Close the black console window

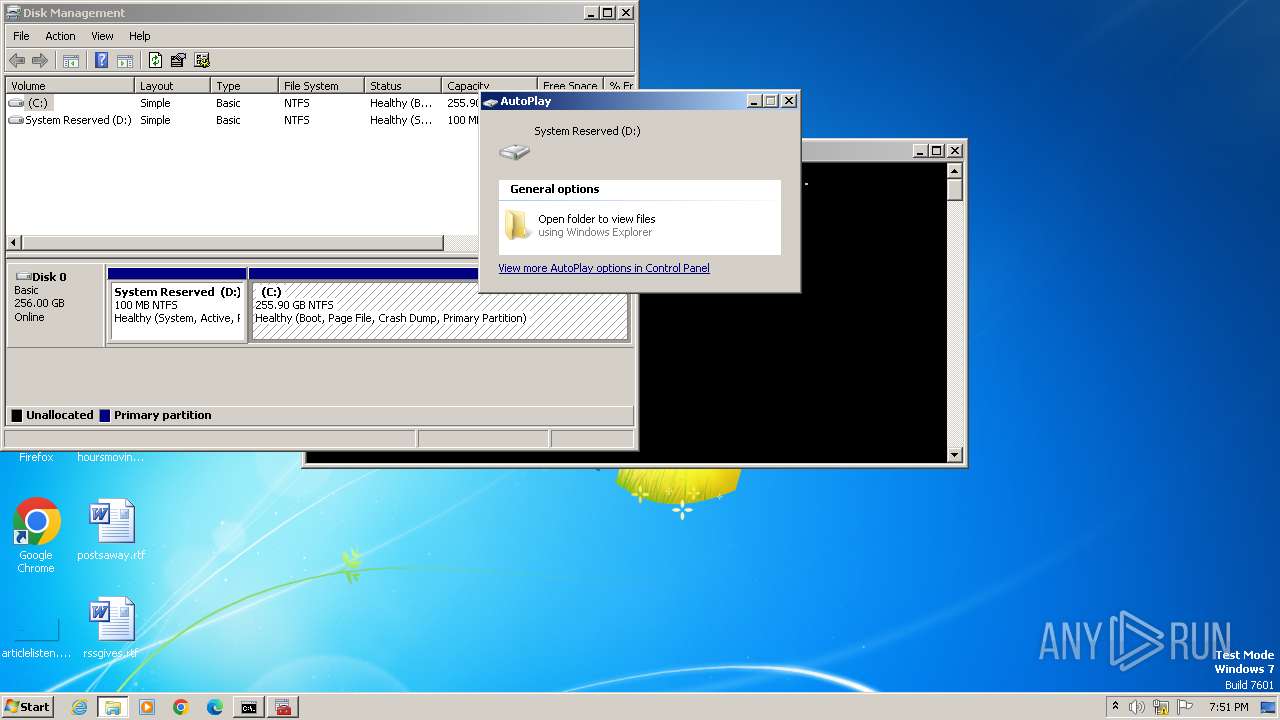click(955, 150)
